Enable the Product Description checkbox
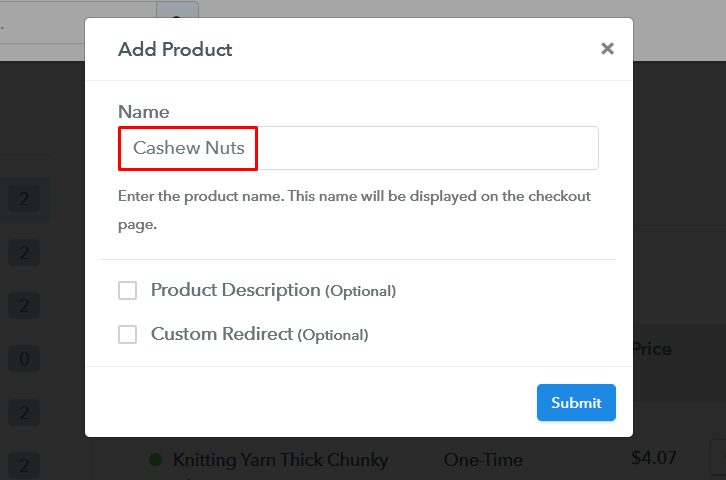 [x=127, y=291]
